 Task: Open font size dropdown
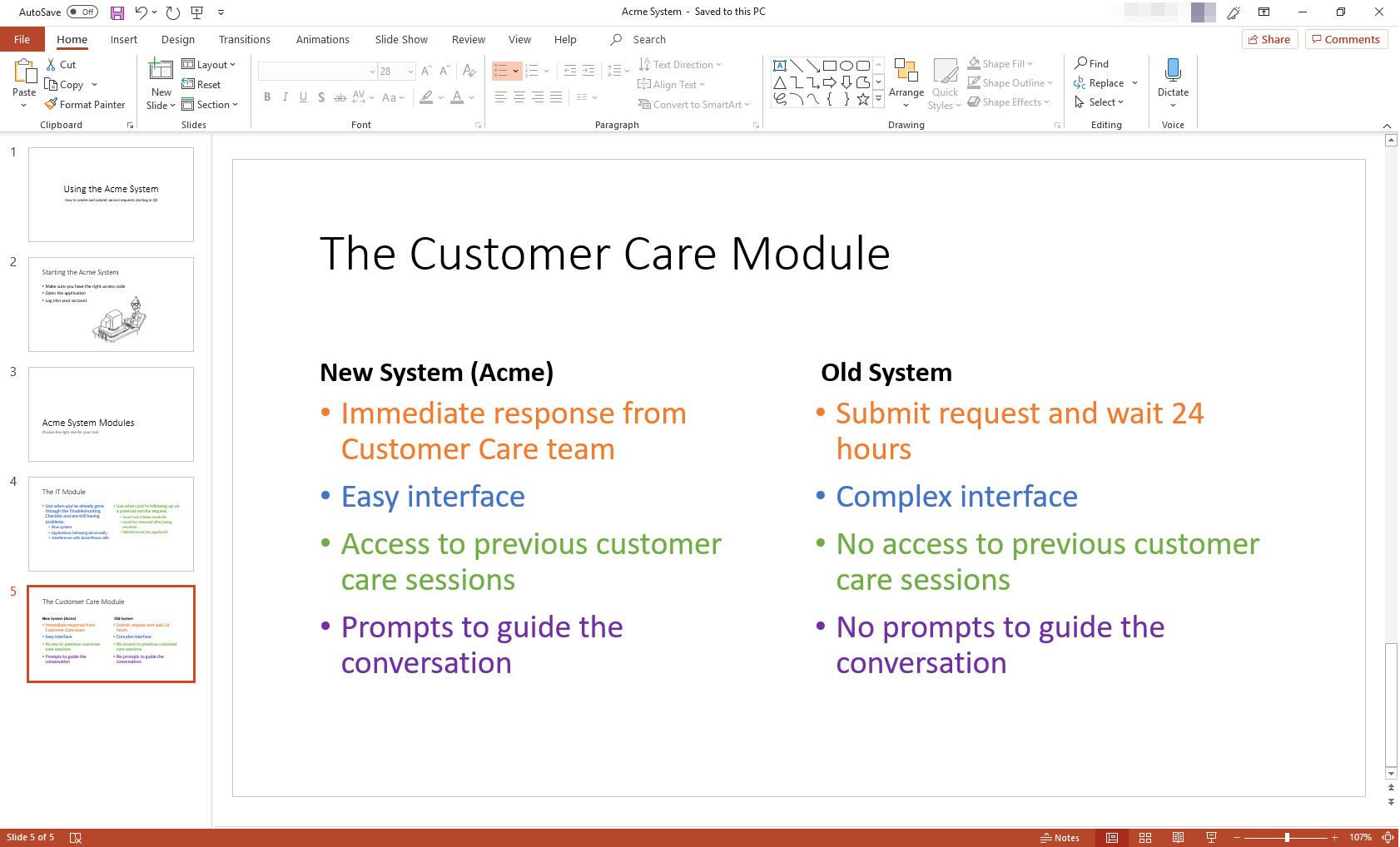[410, 72]
